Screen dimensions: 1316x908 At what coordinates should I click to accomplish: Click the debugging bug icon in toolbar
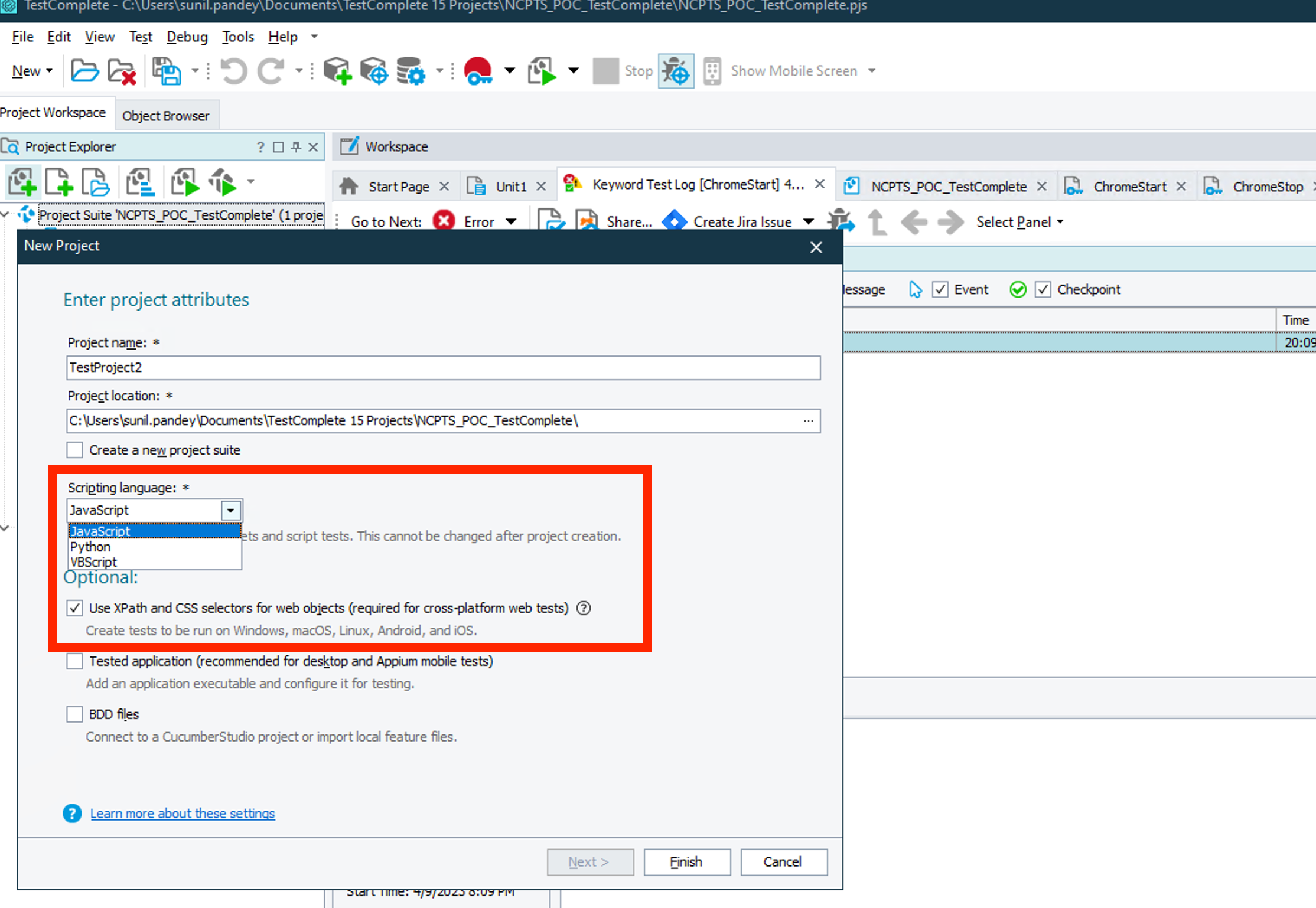click(x=676, y=71)
